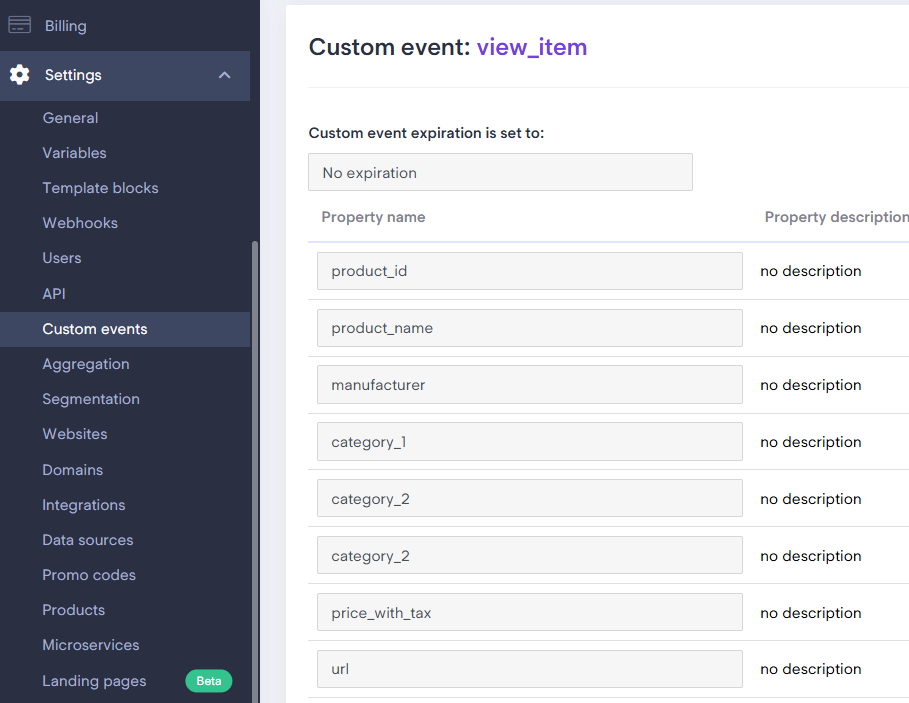Click the sidebar vertical scrollbar
Image resolution: width=909 pixels, height=703 pixels.
pos(255,450)
